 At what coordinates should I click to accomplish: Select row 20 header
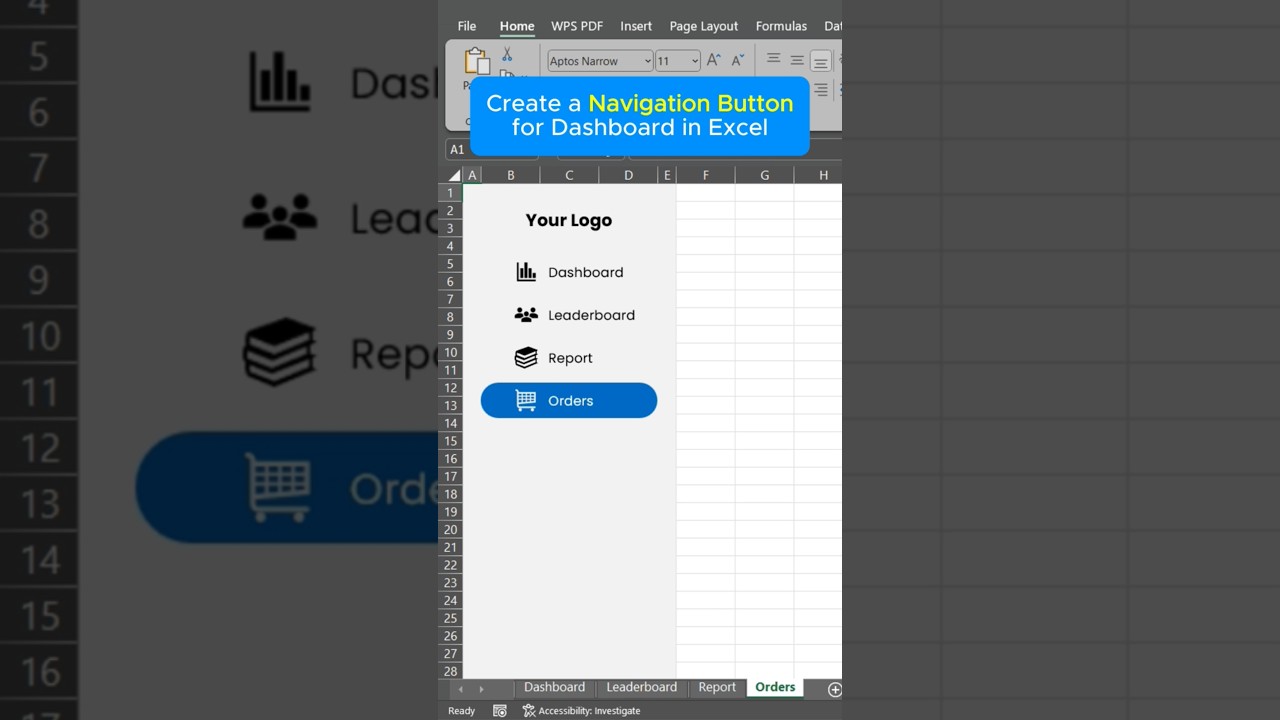pyautogui.click(x=451, y=530)
